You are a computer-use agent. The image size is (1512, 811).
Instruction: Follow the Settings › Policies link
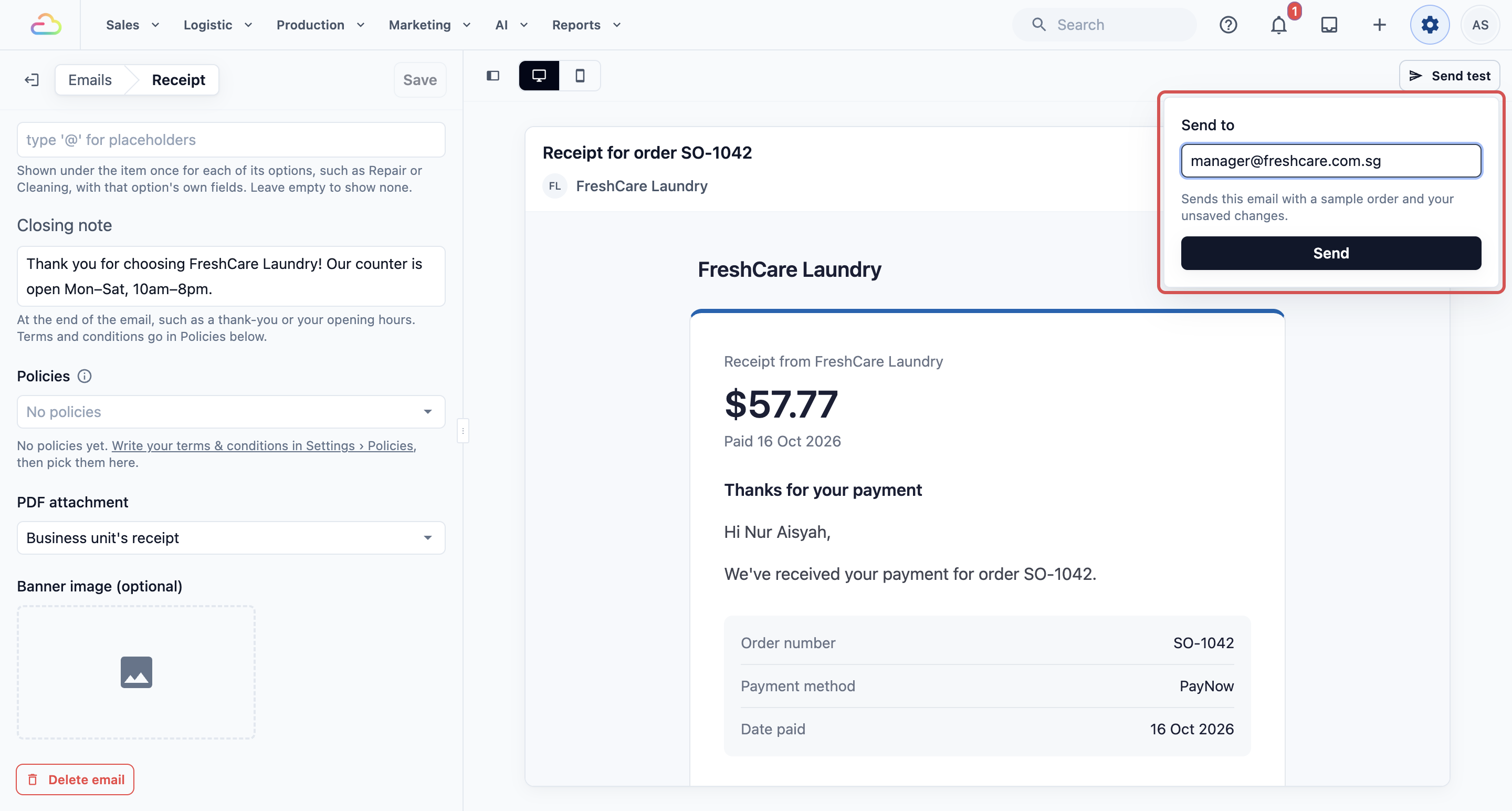(263, 446)
